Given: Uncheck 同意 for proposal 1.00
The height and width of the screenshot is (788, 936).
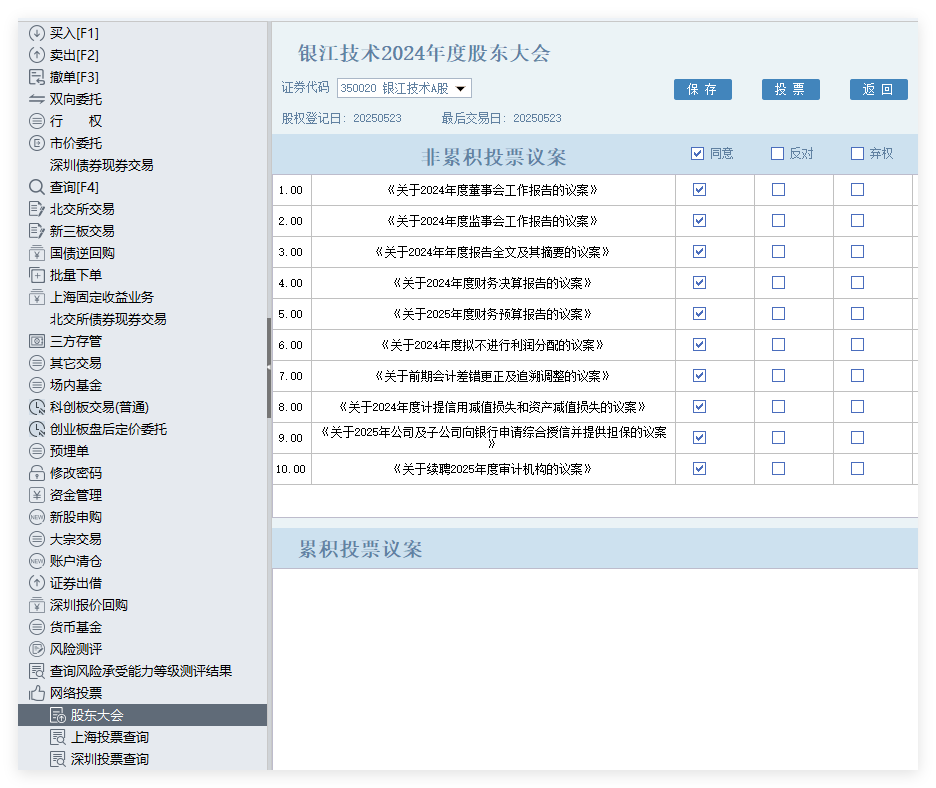Looking at the screenshot, I should click(x=700, y=190).
